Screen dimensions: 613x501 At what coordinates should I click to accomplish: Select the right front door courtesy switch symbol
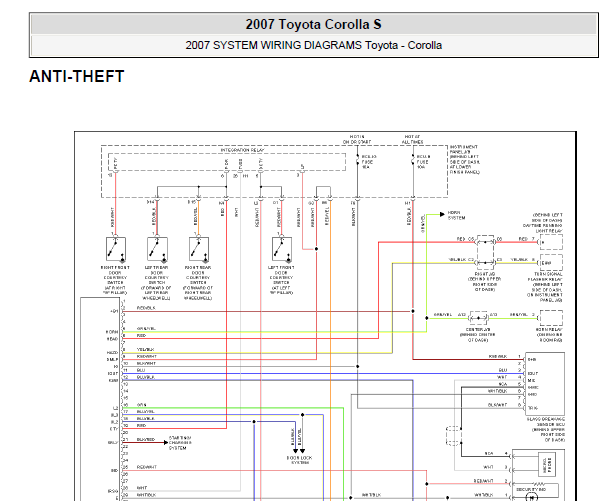click(x=116, y=249)
